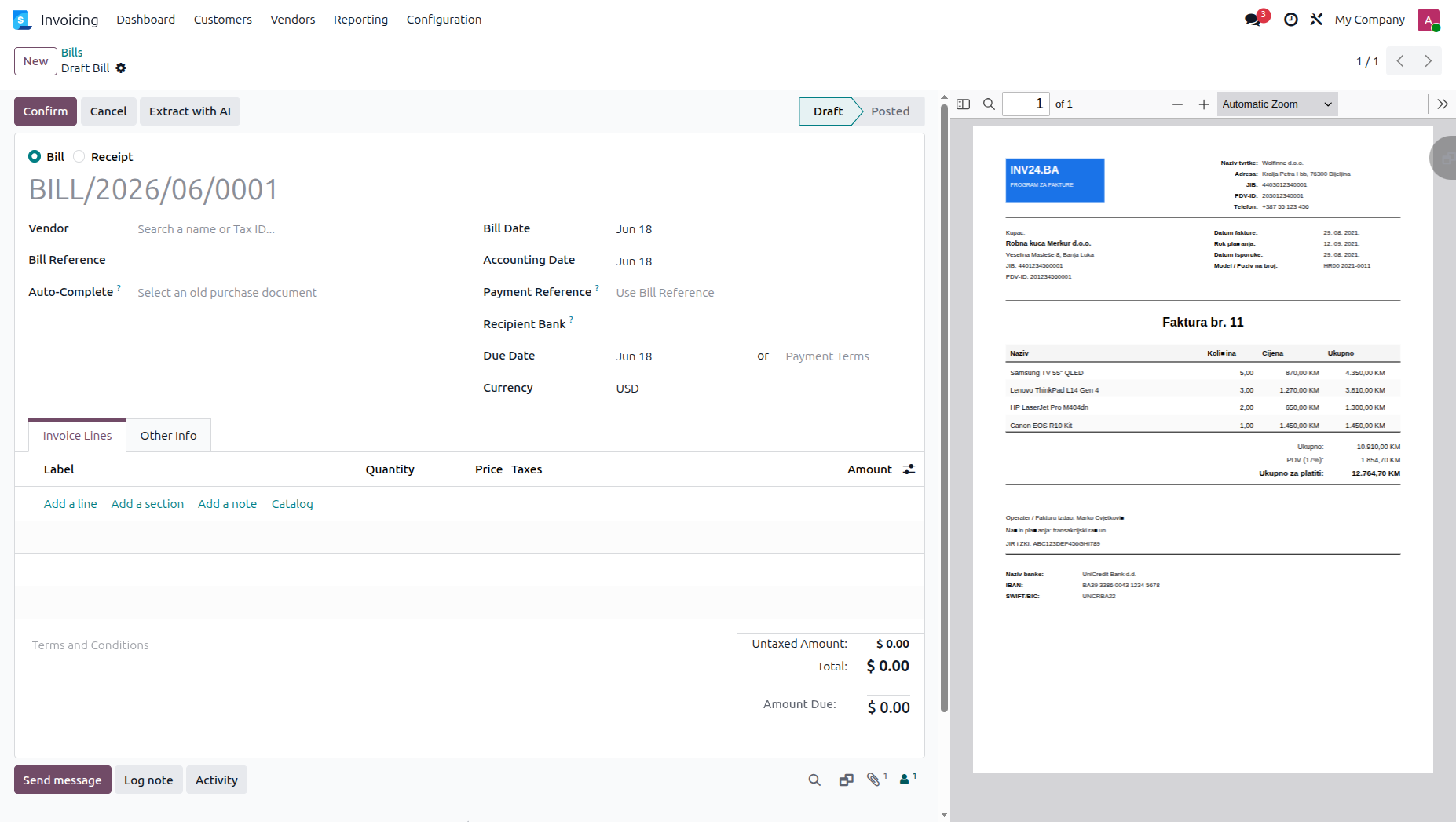Select the Receipt radio option
Image resolution: width=1456 pixels, height=822 pixels.
[79, 156]
